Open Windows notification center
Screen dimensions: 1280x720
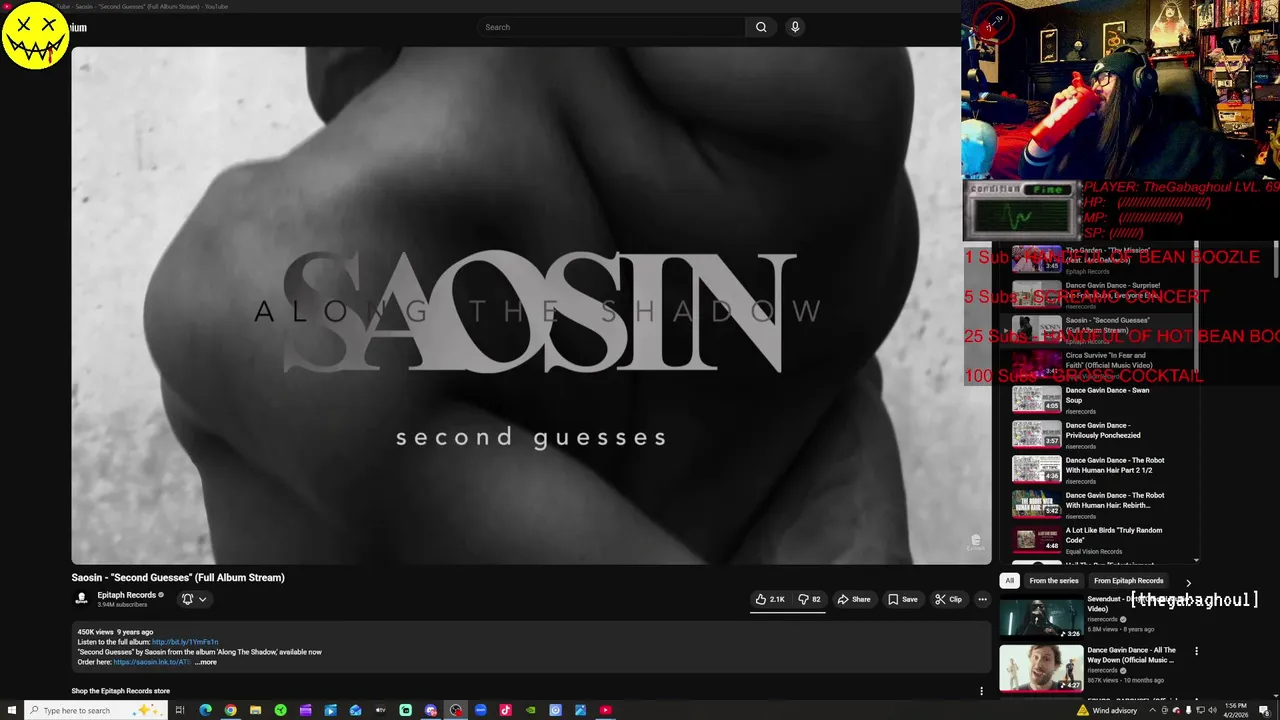click(1264, 710)
